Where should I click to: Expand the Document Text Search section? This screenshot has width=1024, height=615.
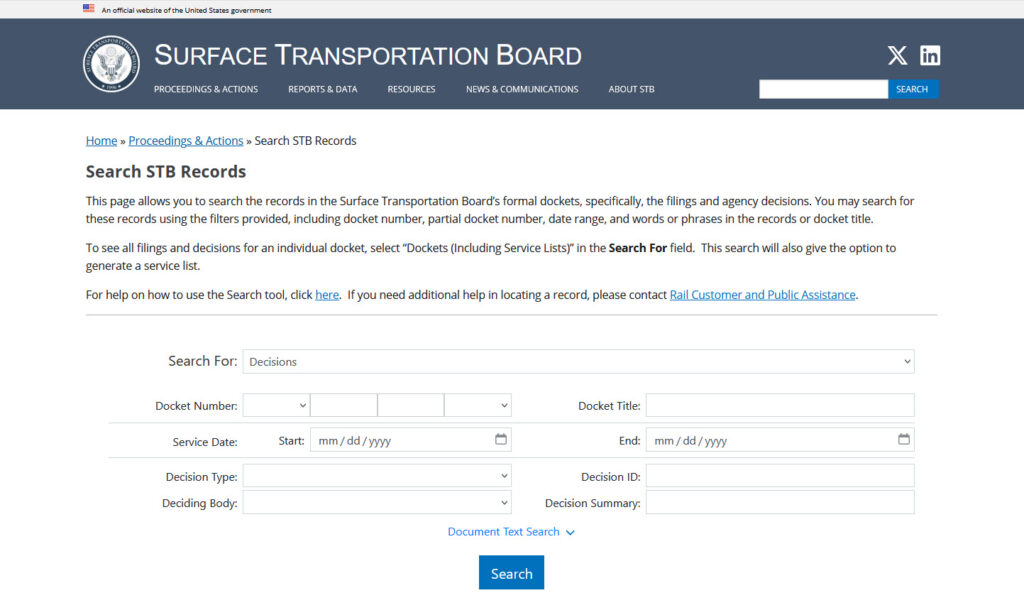pos(510,532)
